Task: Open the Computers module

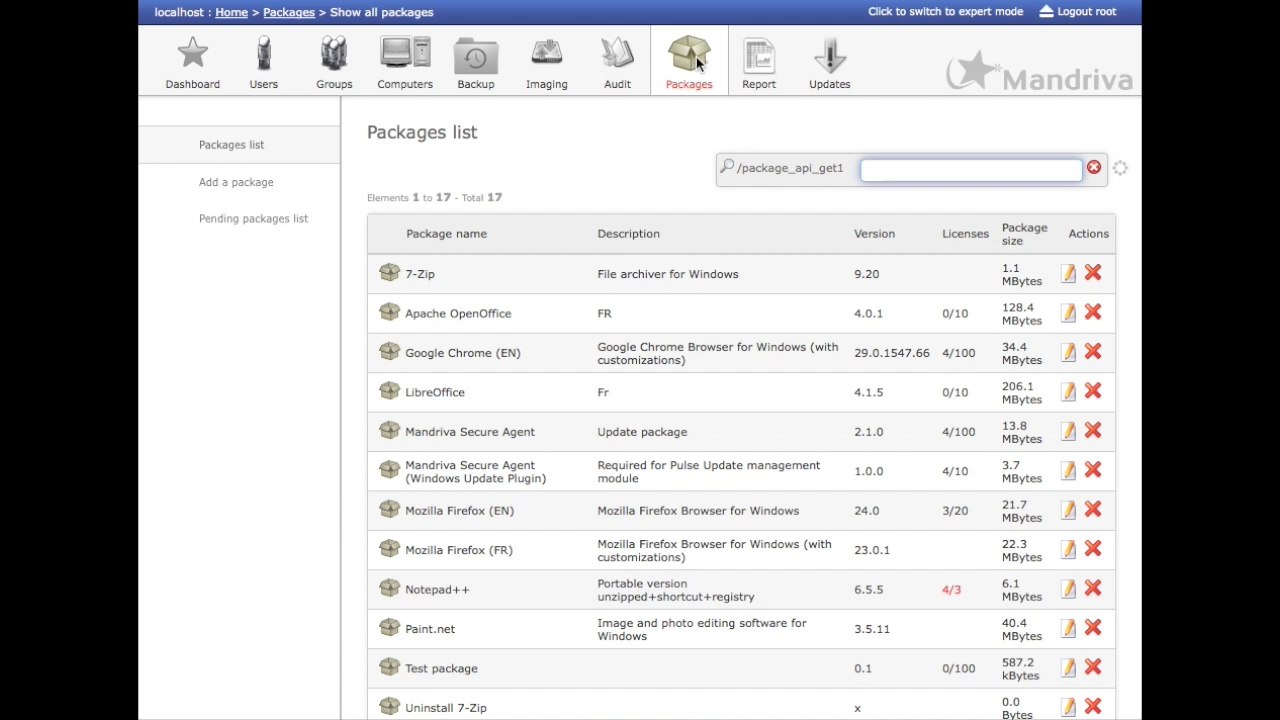Action: coord(405,62)
